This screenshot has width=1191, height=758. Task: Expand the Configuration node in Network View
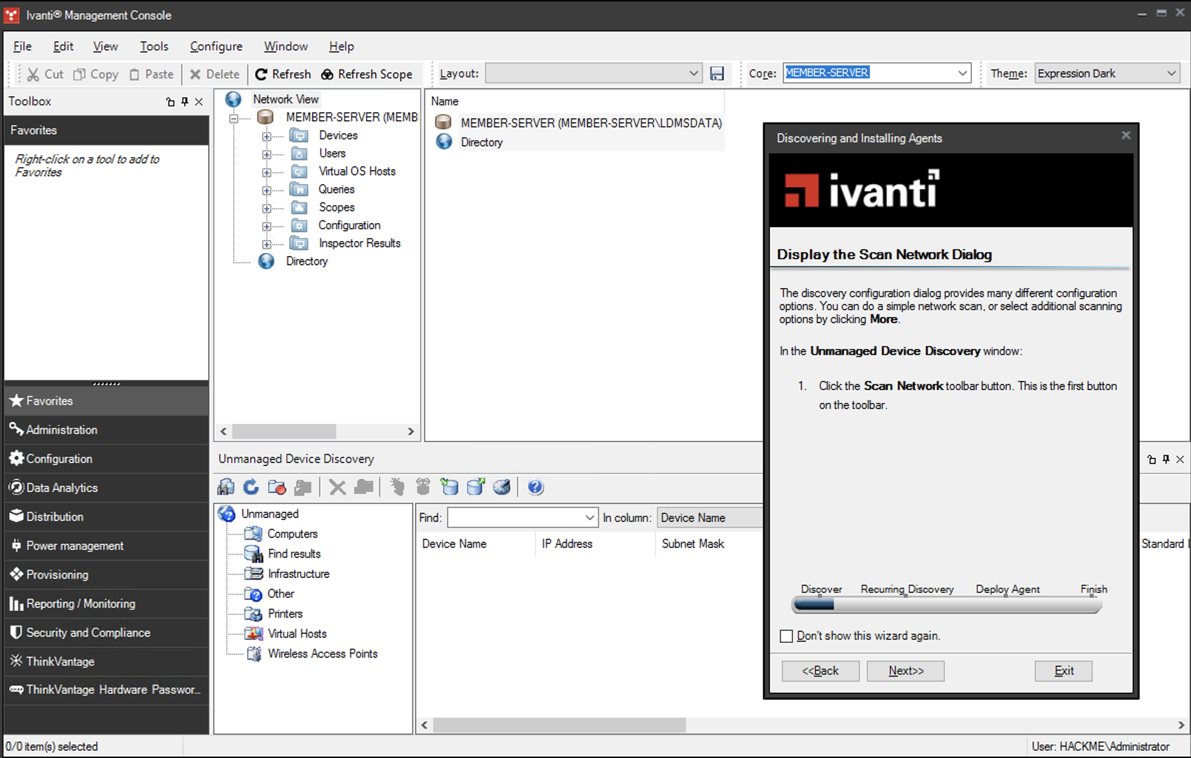click(x=267, y=226)
